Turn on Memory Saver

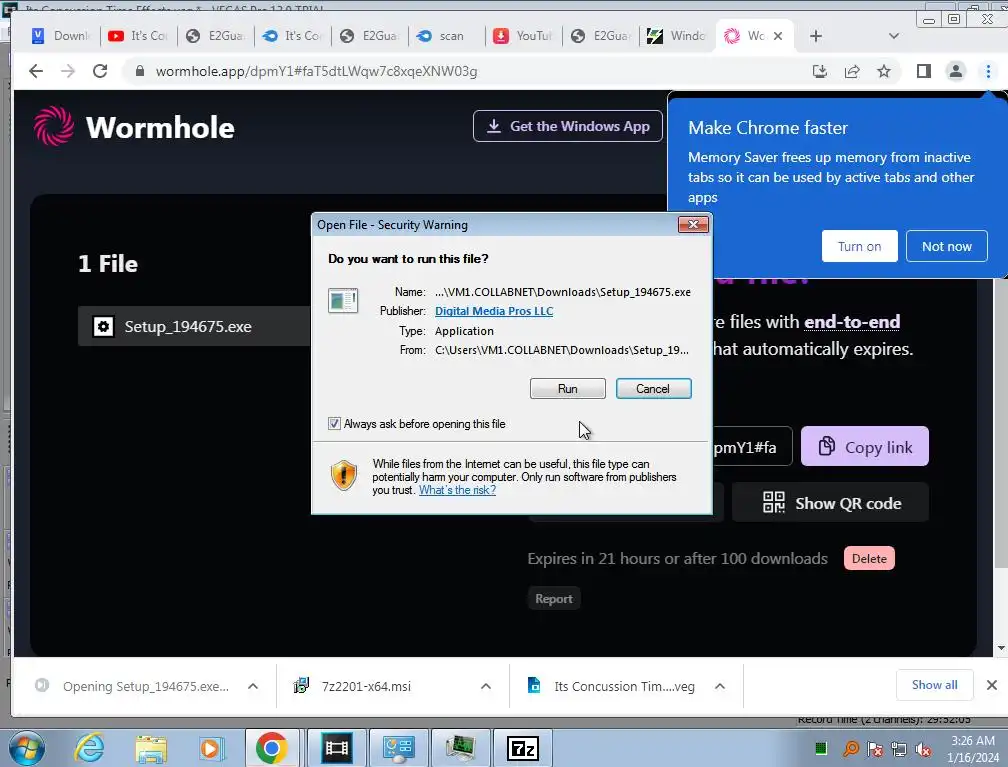pos(860,246)
